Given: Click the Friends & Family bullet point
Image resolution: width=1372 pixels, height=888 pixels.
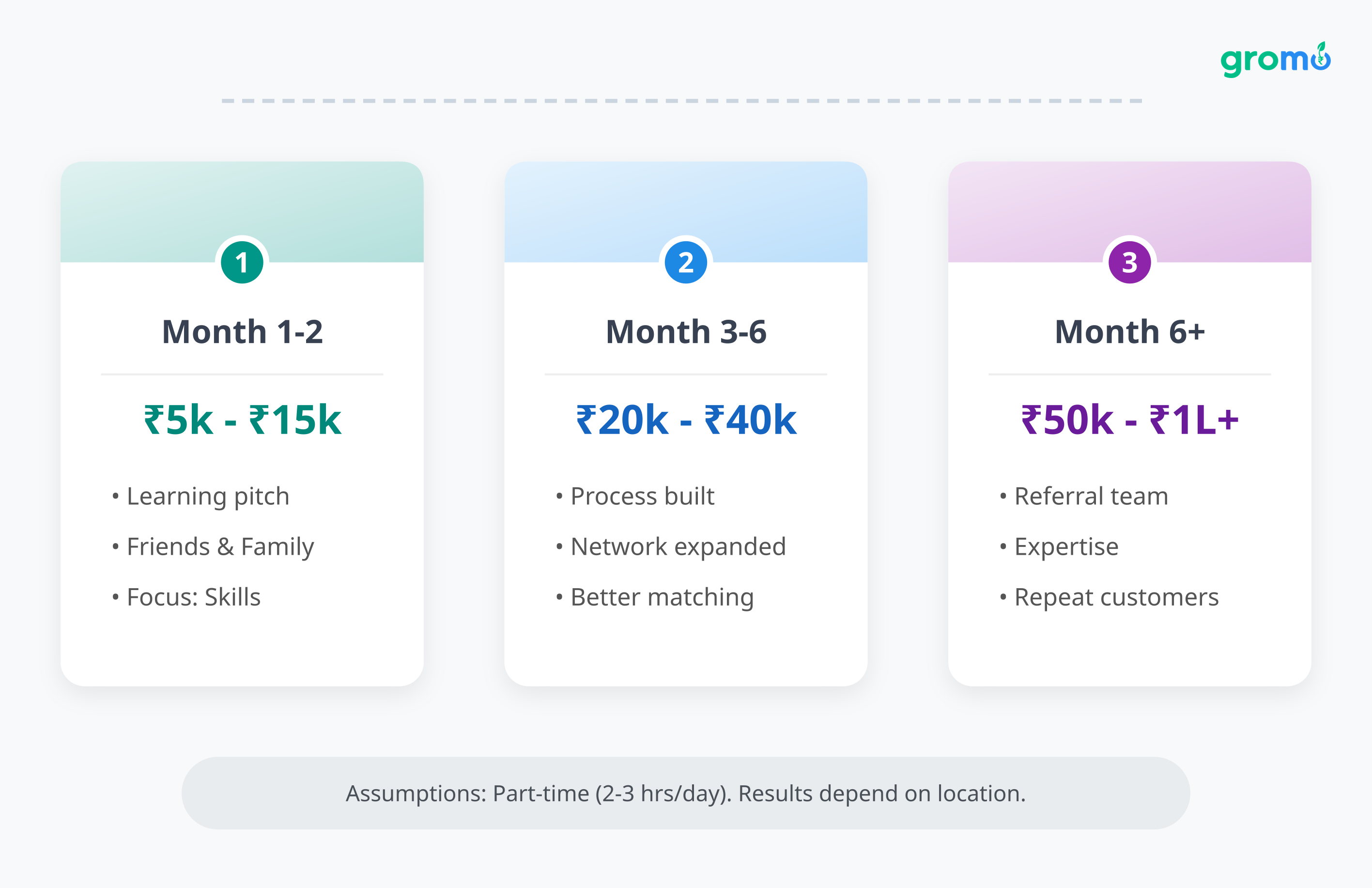Looking at the screenshot, I should pos(220,546).
